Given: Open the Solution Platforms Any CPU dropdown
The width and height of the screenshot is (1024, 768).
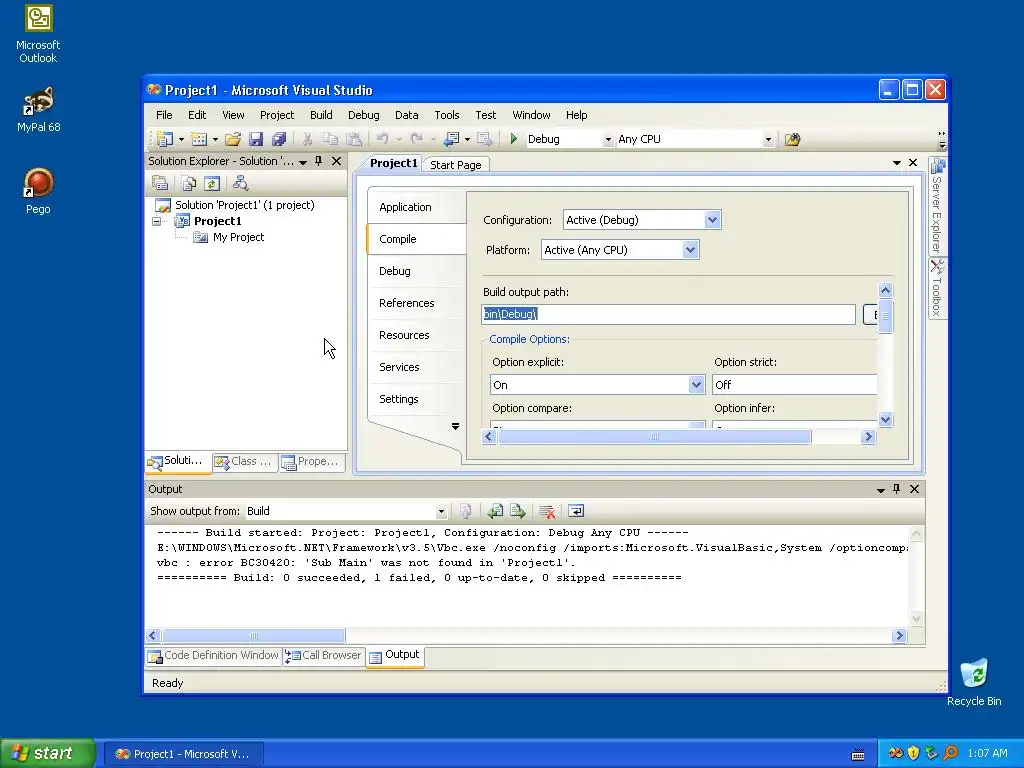Looking at the screenshot, I should pos(768,139).
